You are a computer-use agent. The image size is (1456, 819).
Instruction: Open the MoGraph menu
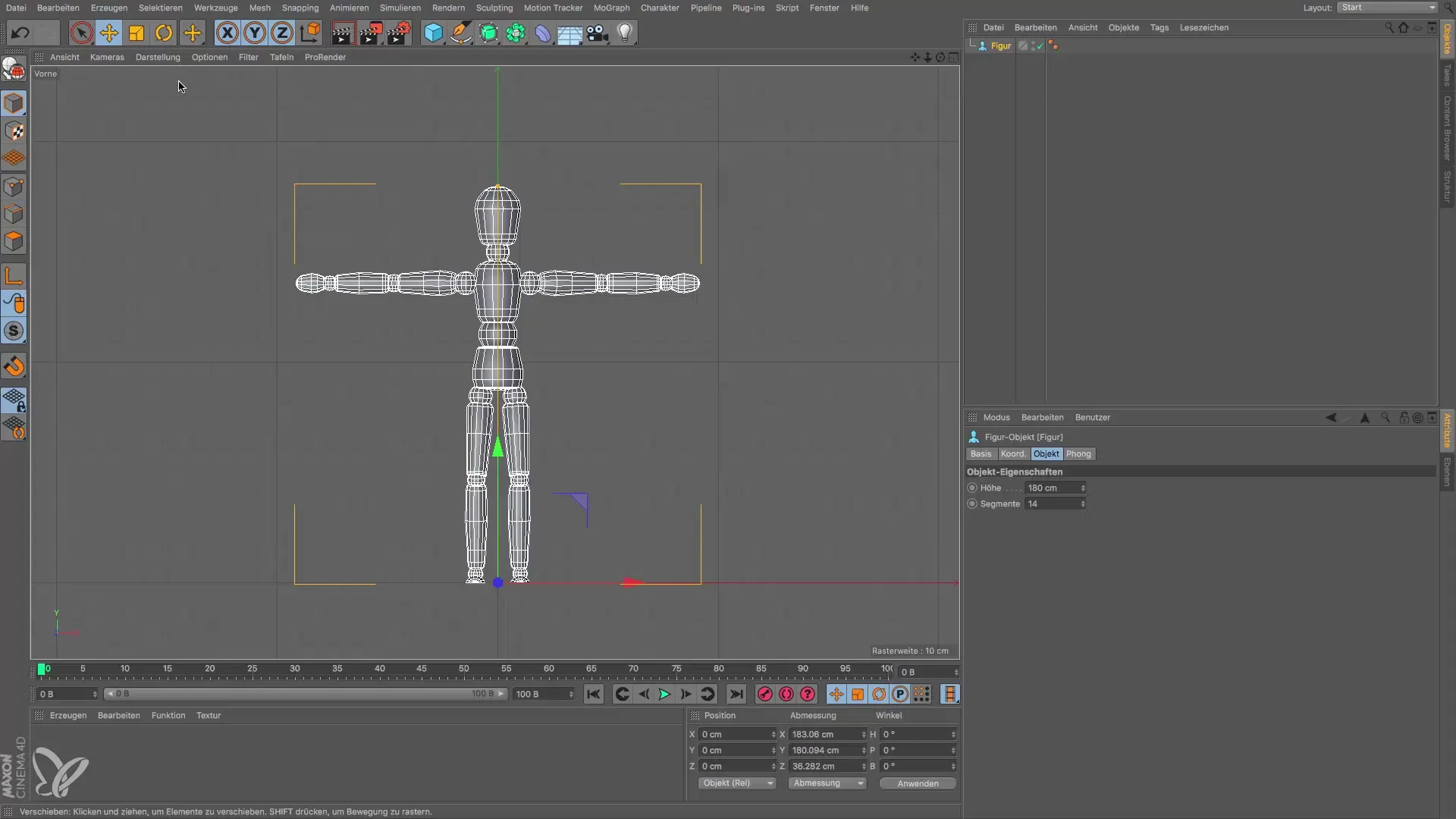[611, 8]
